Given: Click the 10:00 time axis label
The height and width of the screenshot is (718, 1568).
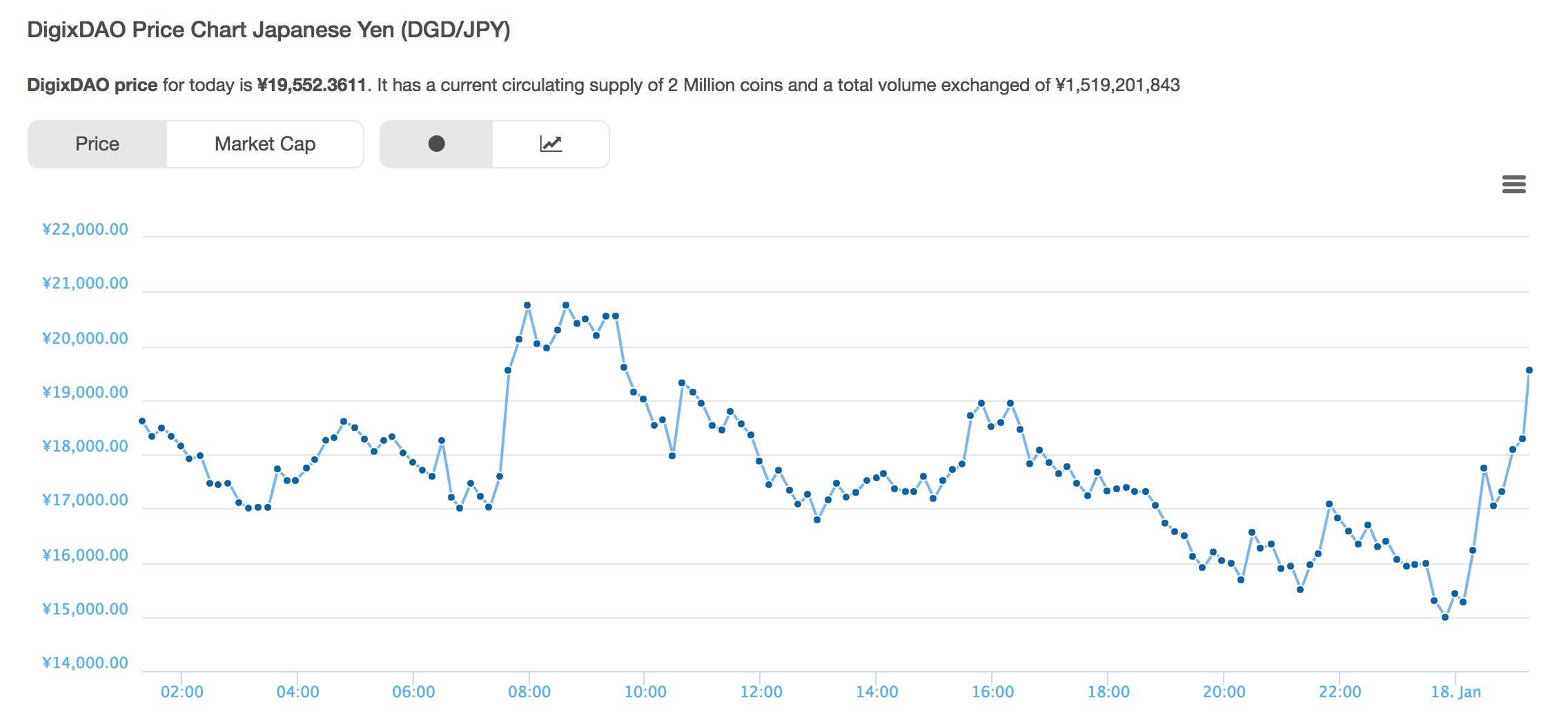Looking at the screenshot, I should 645,692.
